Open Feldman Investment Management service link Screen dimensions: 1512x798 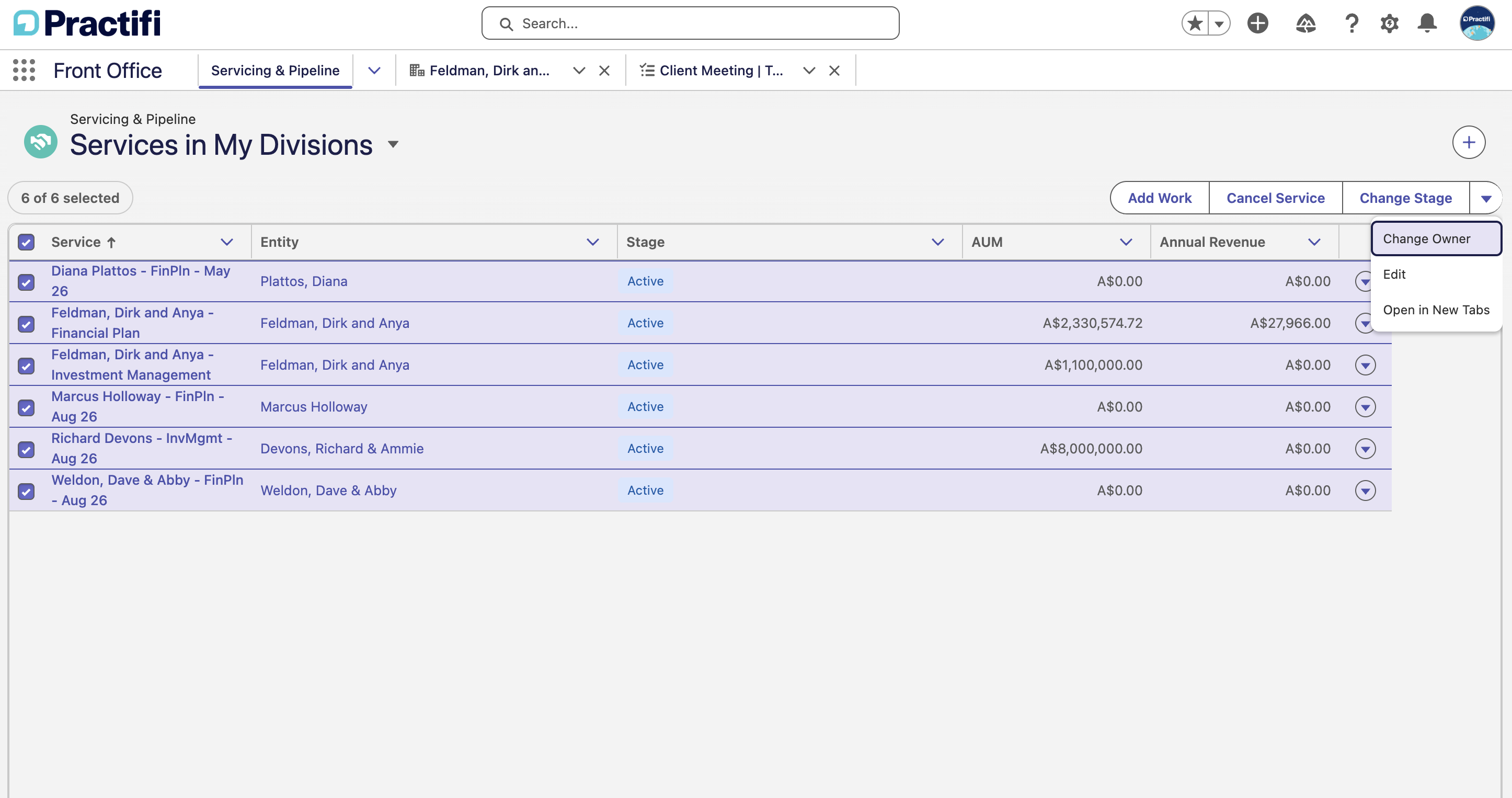[x=132, y=364]
